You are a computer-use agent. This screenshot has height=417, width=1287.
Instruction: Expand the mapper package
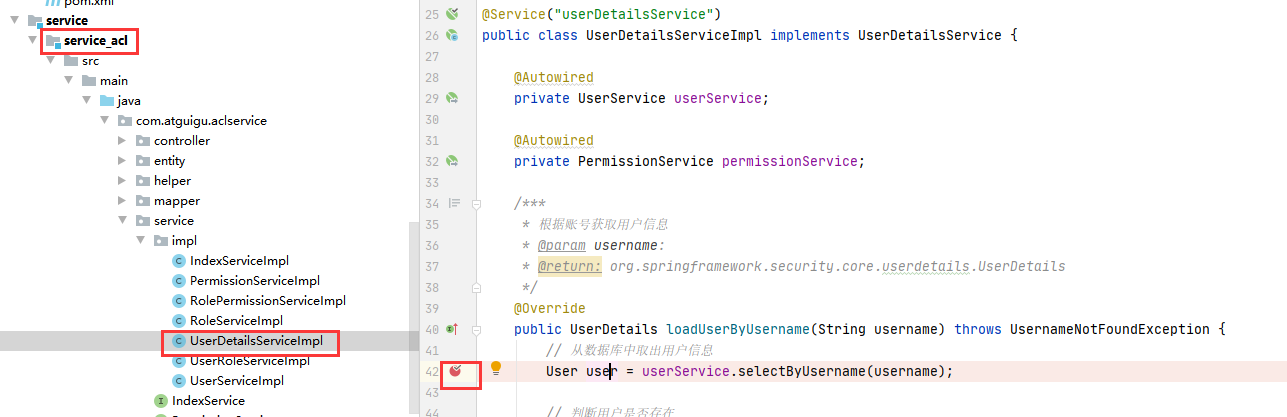[123, 200]
